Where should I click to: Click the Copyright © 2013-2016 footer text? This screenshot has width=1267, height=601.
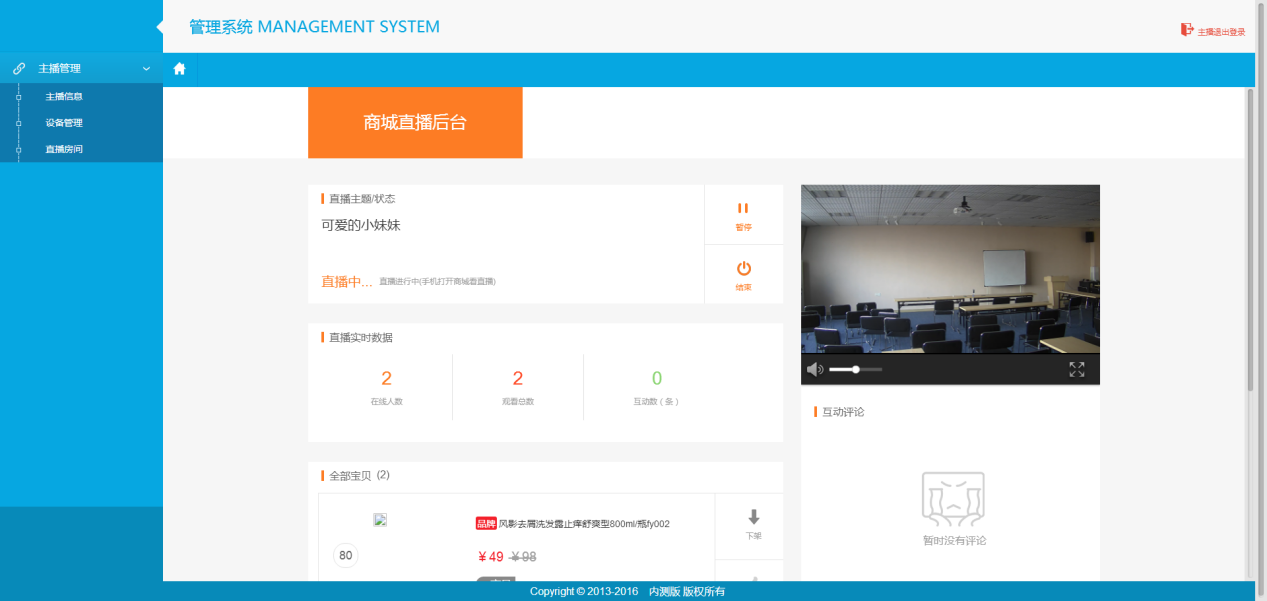[x=584, y=592]
